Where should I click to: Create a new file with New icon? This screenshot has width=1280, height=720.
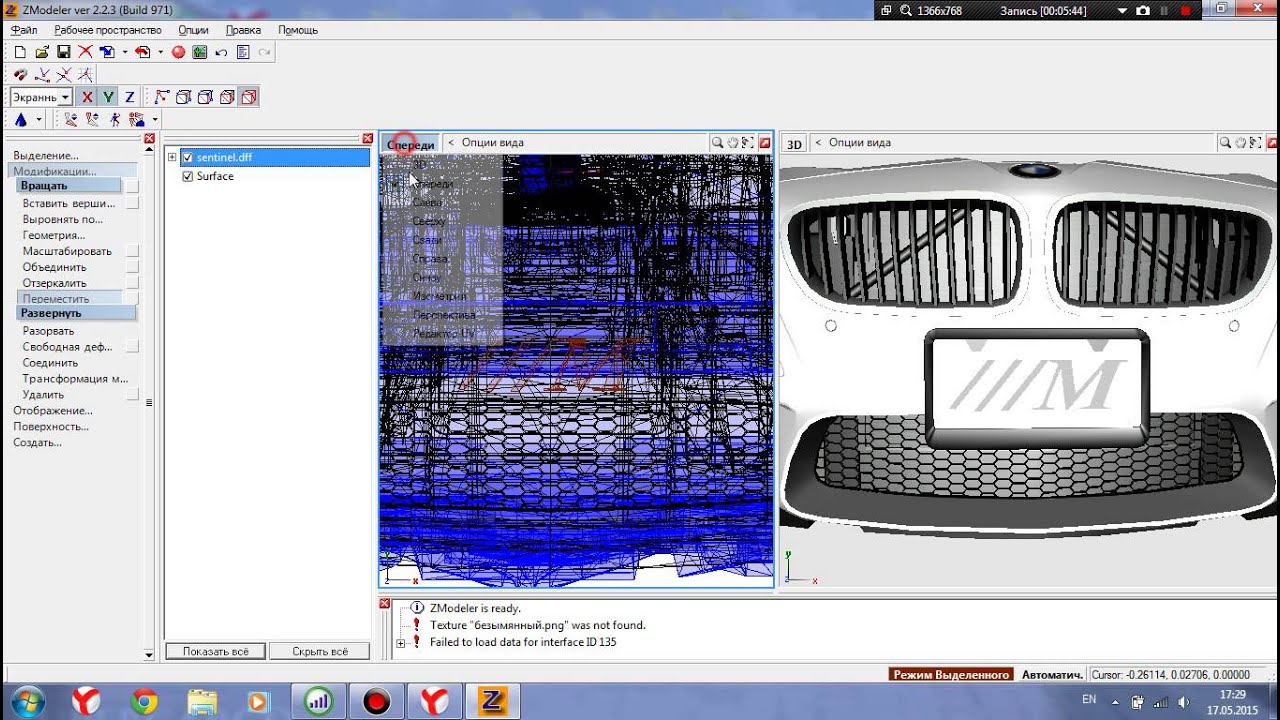19,52
